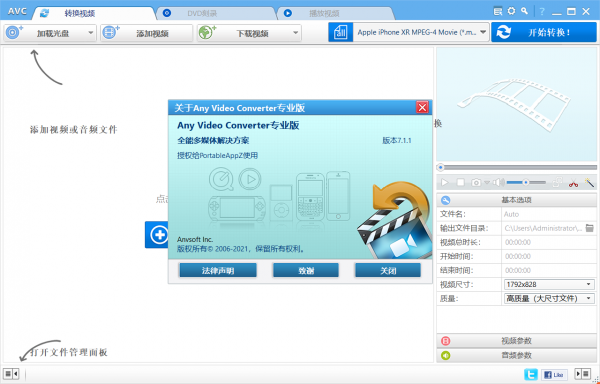Expand 下载视频 dropdown arrow
This screenshot has width=600, height=384.
pos(295,33)
